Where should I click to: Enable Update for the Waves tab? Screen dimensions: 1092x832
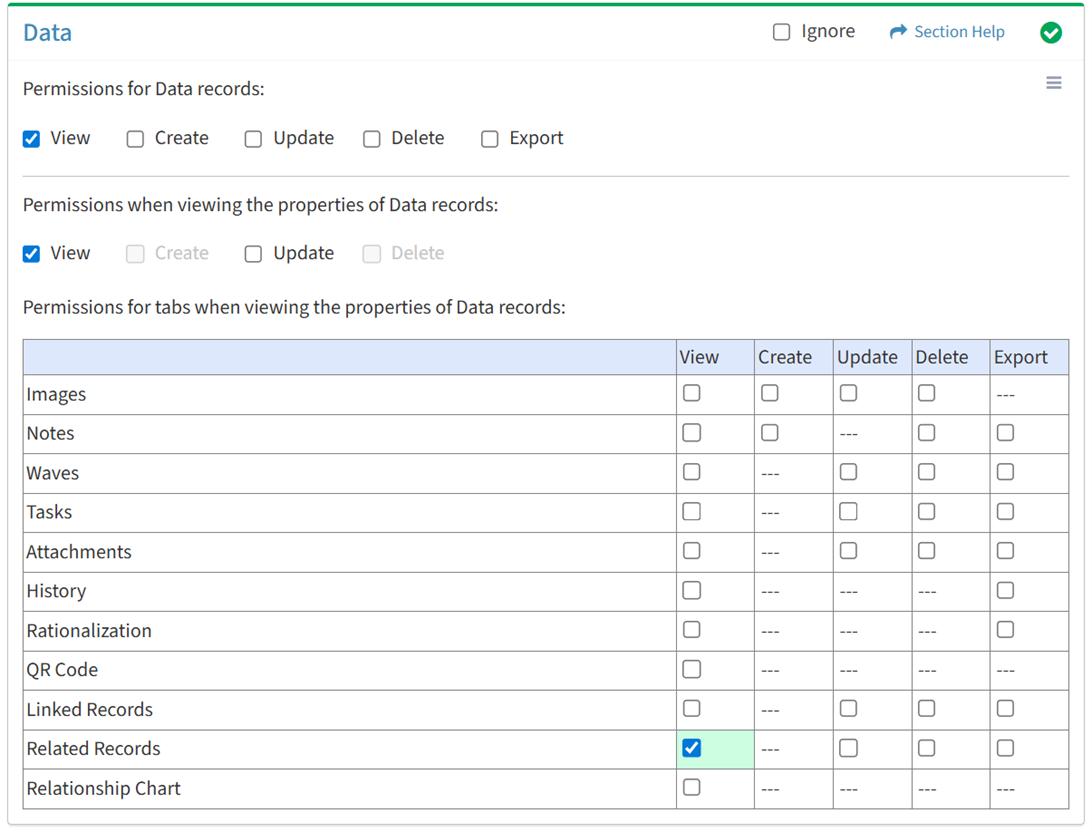pos(848,472)
